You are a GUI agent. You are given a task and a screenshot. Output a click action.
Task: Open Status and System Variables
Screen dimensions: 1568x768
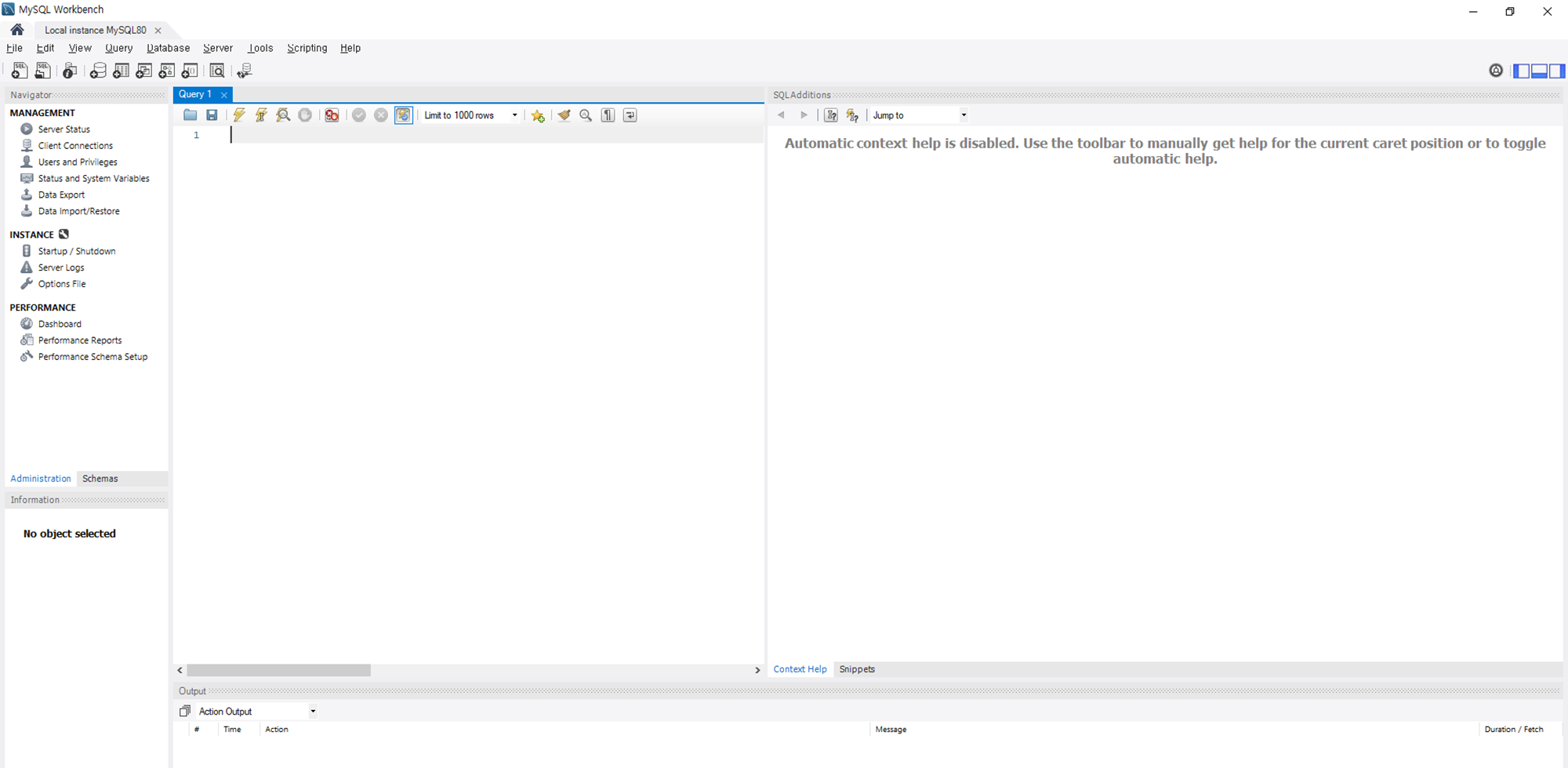pyautogui.click(x=93, y=179)
